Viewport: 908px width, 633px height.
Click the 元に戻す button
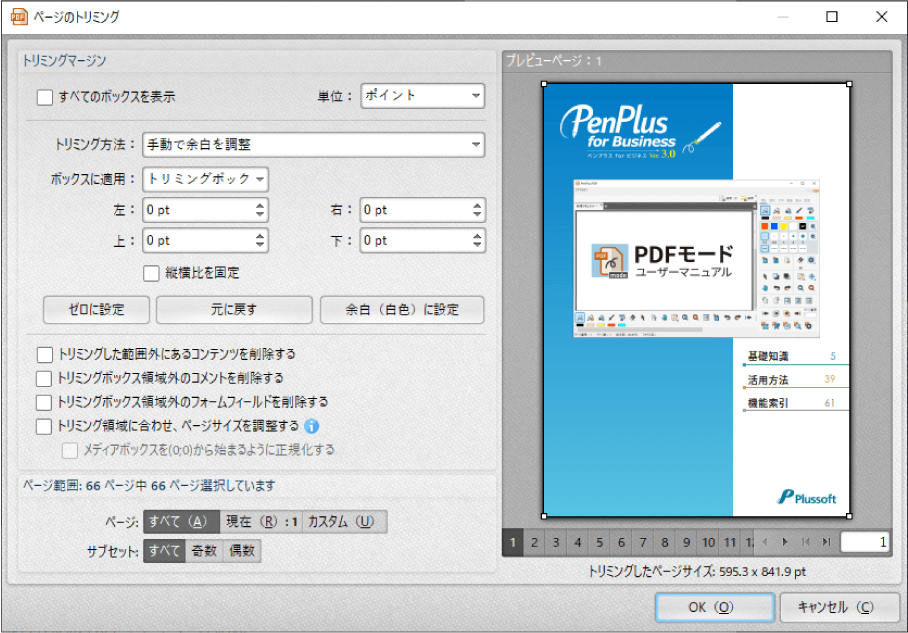[x=234, y=310]
